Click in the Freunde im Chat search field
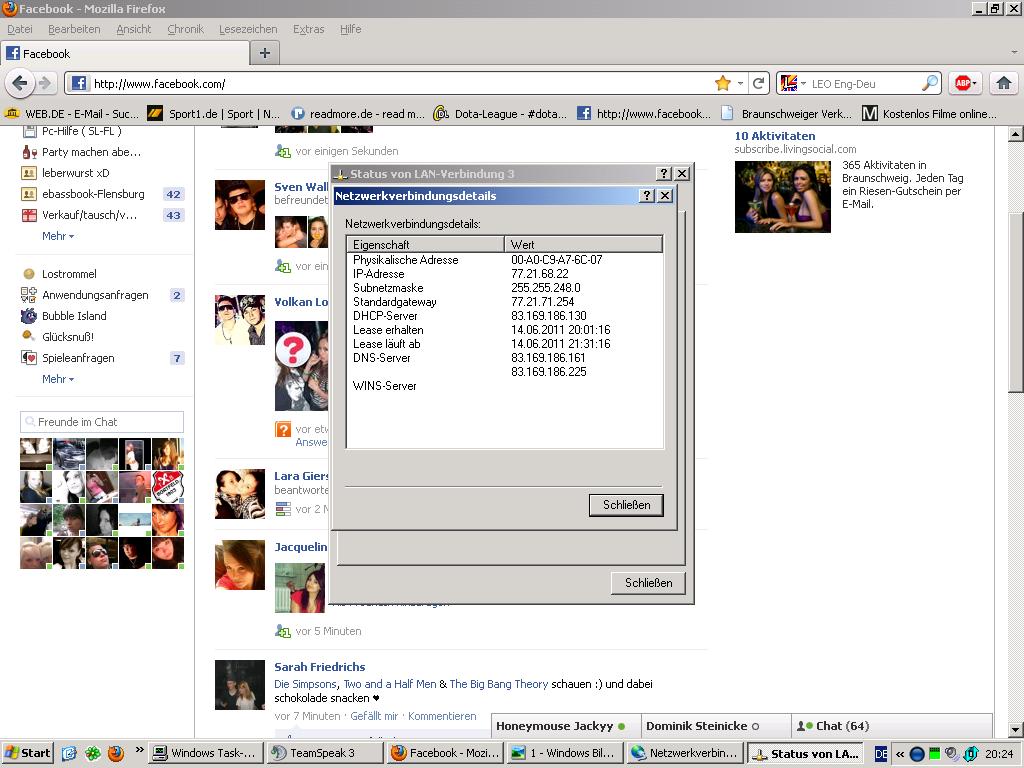This screenshot has width=1024, height=768. pyautogui.click(x=102, y=422)
